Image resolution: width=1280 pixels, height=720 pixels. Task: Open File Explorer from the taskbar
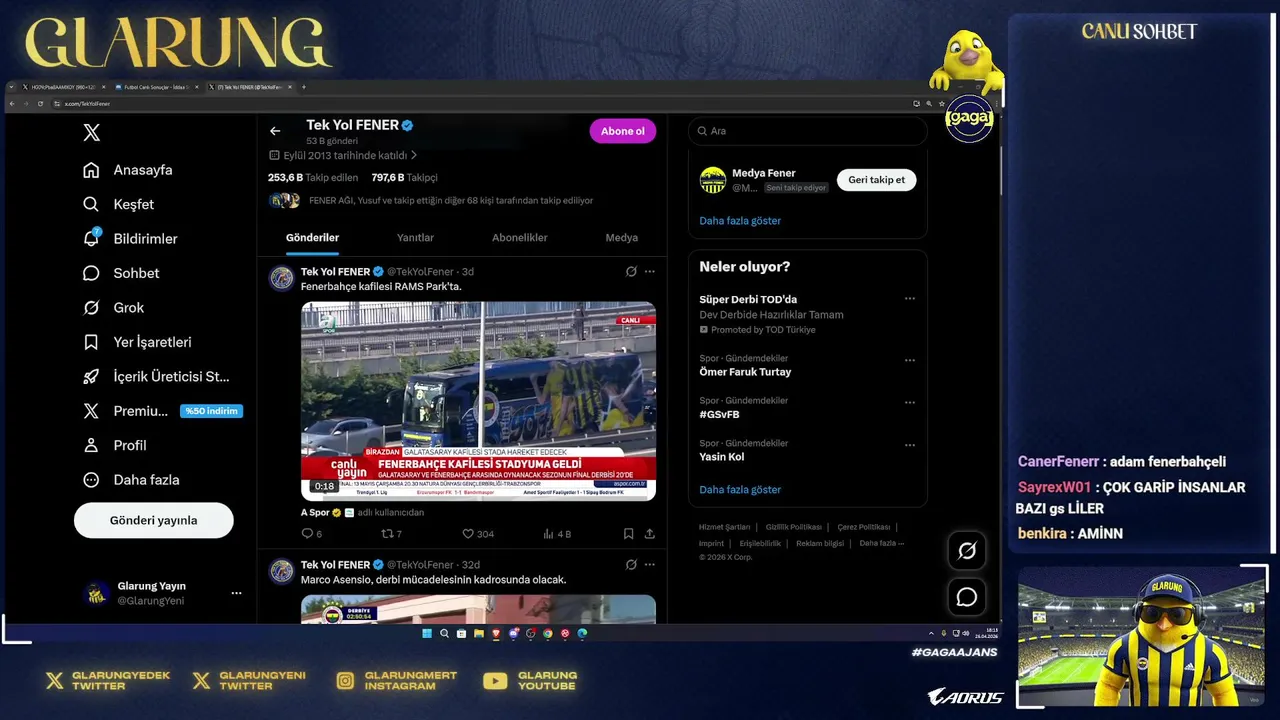point(479,633)
